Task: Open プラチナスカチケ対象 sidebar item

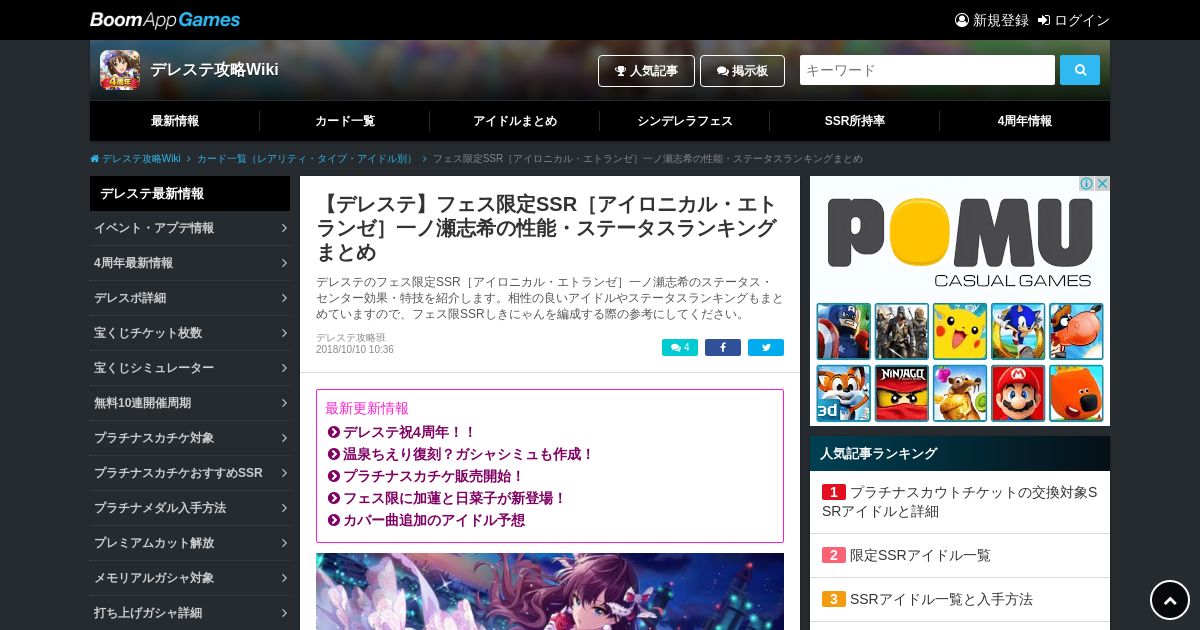Action: point(190,438)
